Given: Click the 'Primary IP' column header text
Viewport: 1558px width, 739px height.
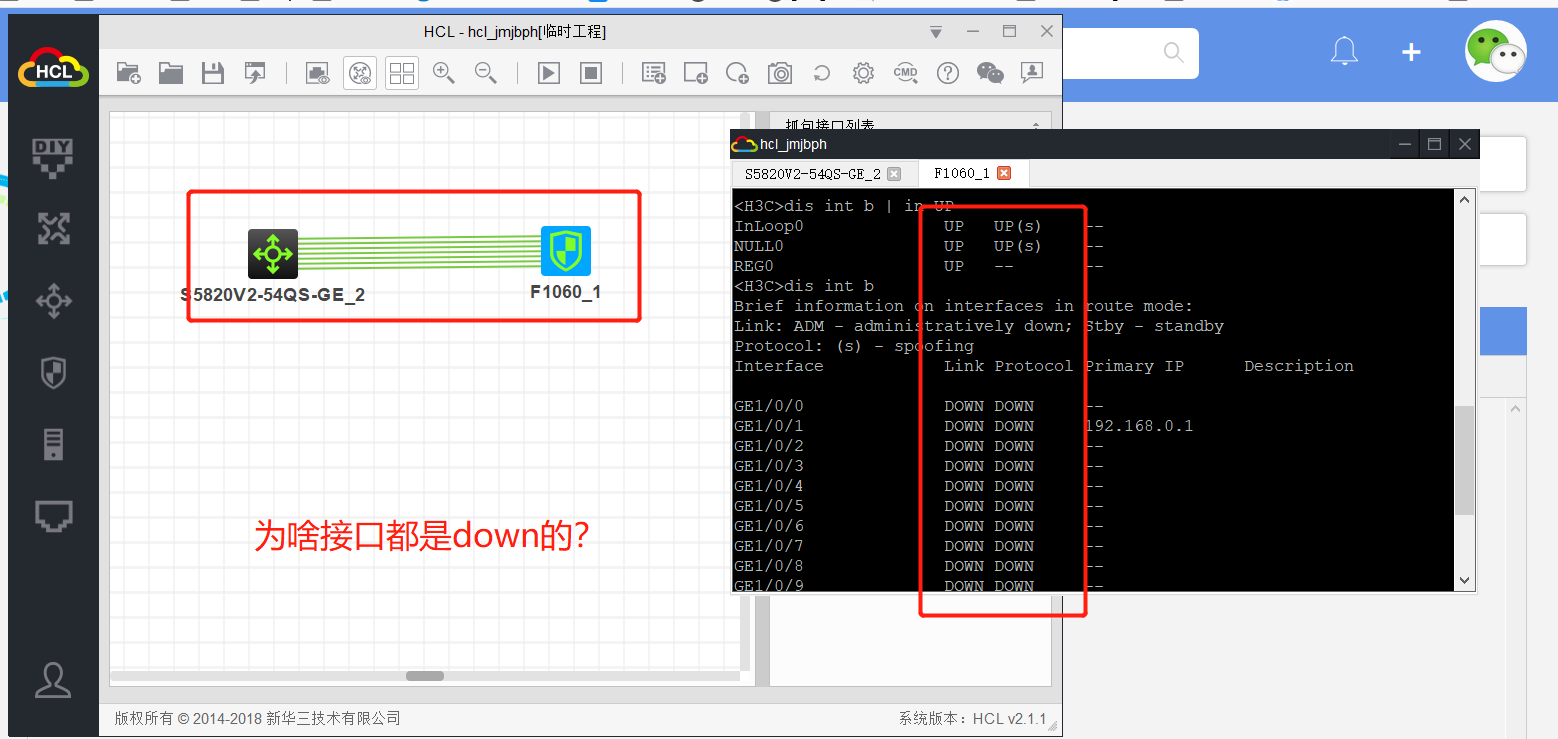Looking at the screenshot, I should pos(1134,366).
